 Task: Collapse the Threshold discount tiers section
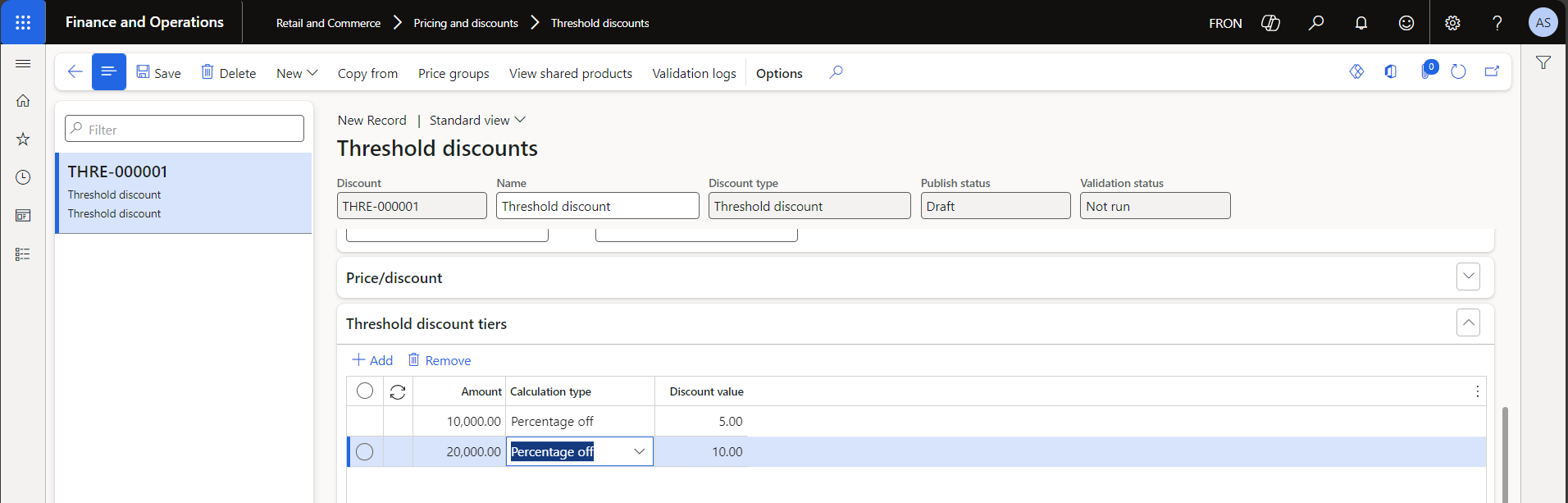click(x=1468, y=323)
